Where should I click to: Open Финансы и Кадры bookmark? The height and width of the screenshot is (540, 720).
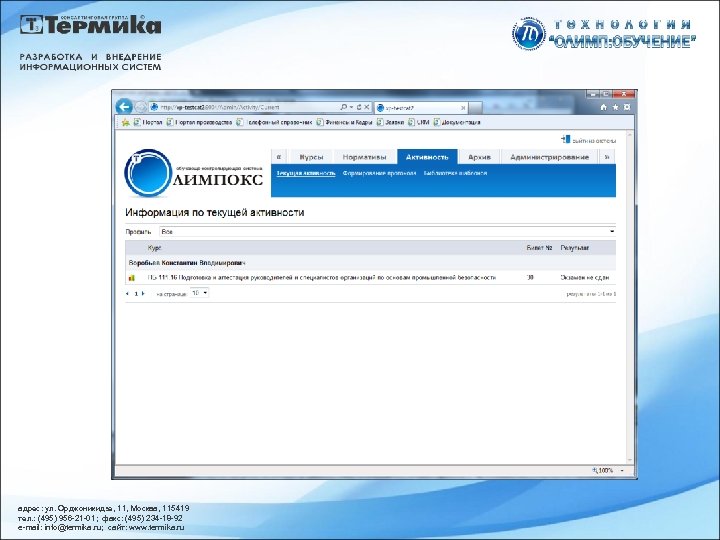pos(344,122)
